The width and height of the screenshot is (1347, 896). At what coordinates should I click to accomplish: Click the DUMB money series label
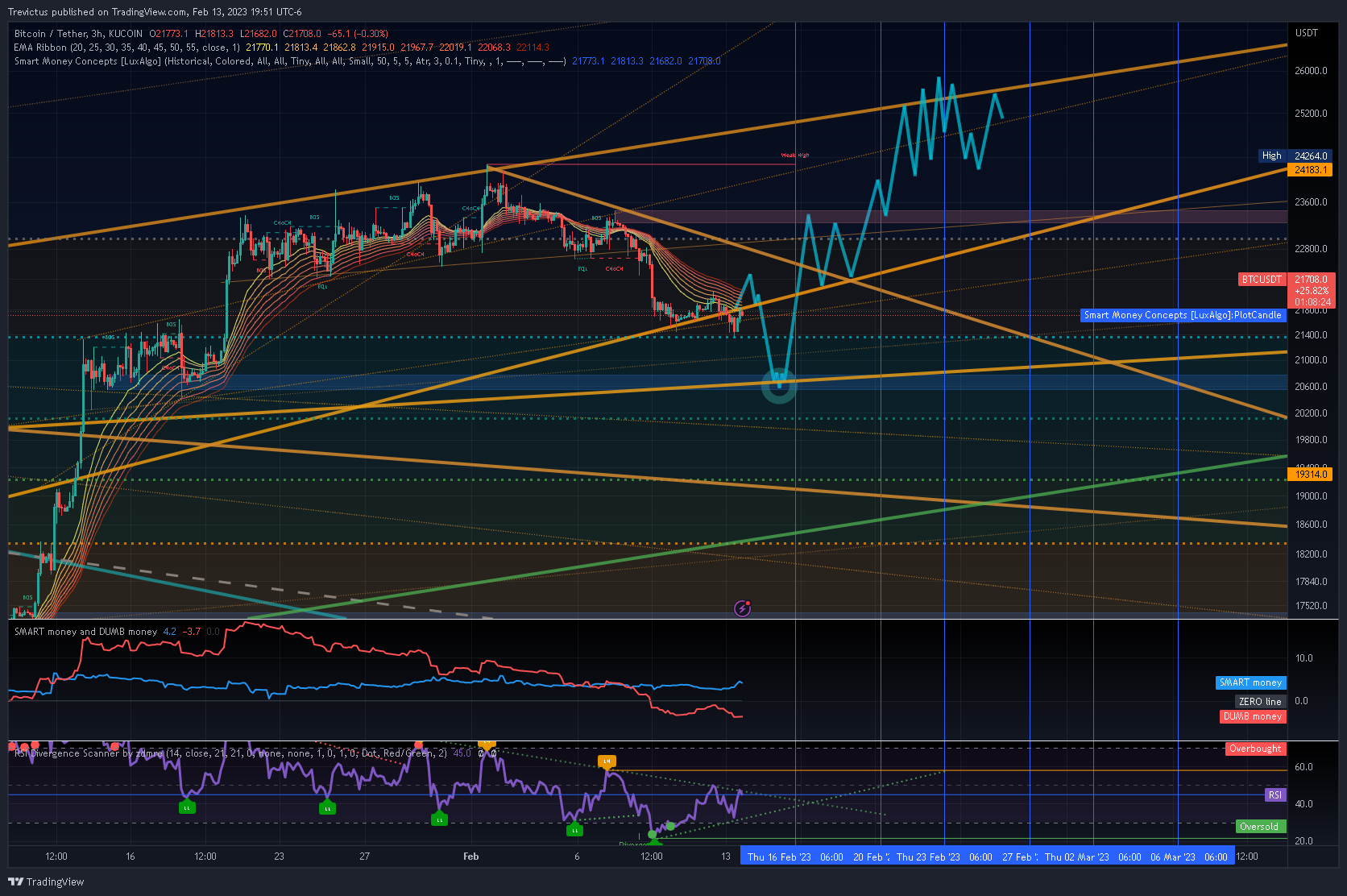pyautogui.click(x=1253, y=716)
